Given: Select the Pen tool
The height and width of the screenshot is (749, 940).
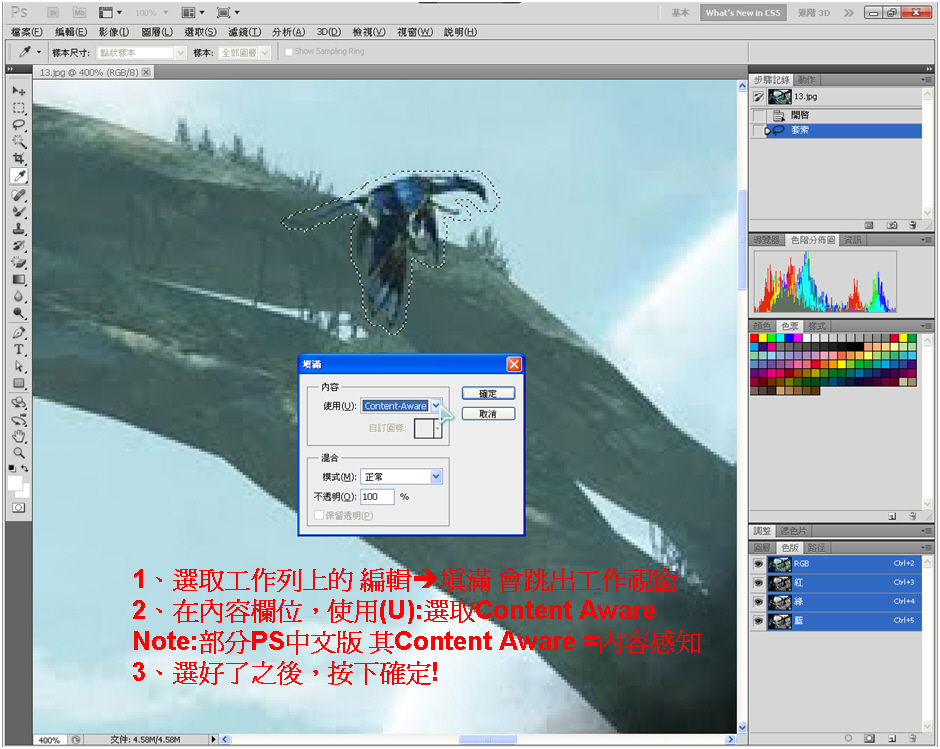Looking at the screenshot, I should tap(19, 332).
